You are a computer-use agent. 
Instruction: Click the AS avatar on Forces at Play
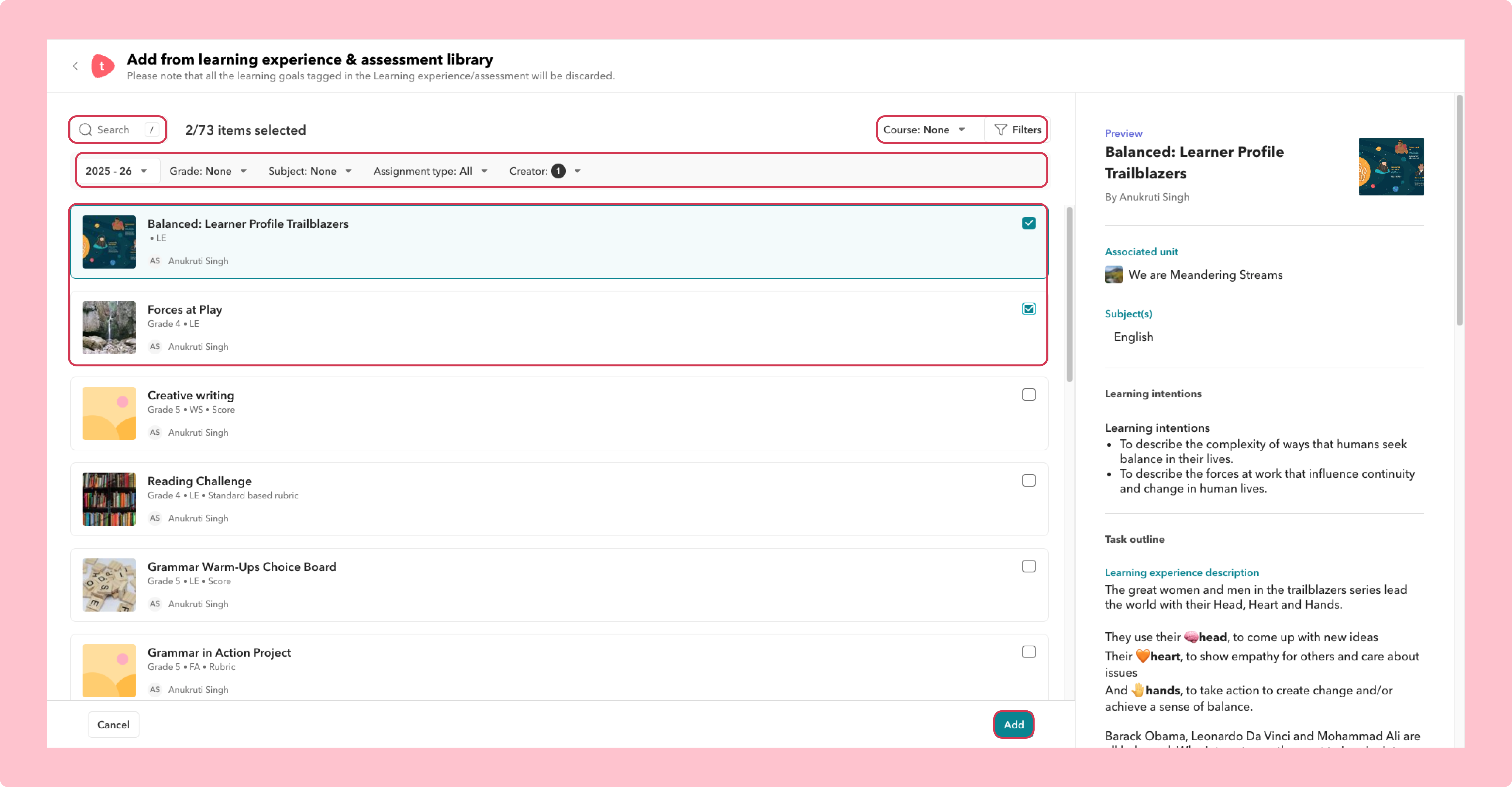tap(155, 346)
